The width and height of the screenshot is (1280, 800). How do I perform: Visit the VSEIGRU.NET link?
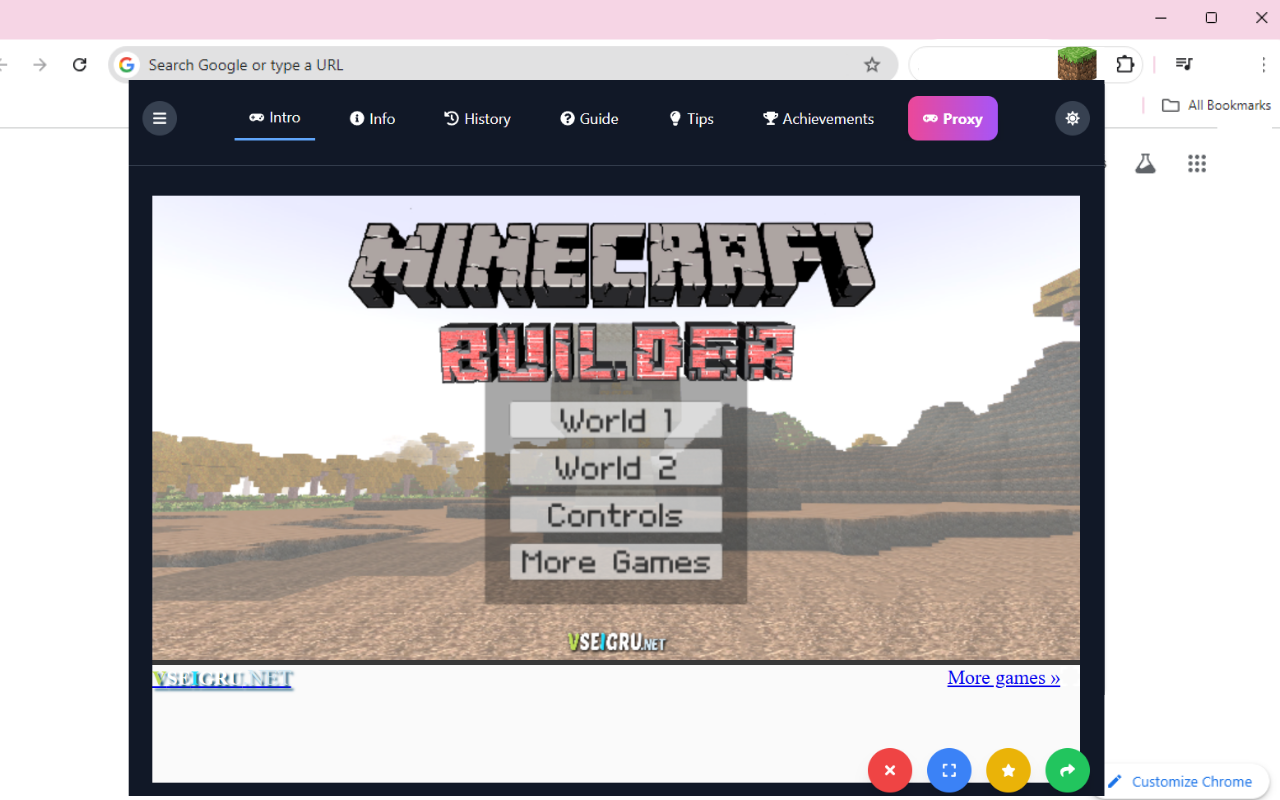[x=222, y=679]
